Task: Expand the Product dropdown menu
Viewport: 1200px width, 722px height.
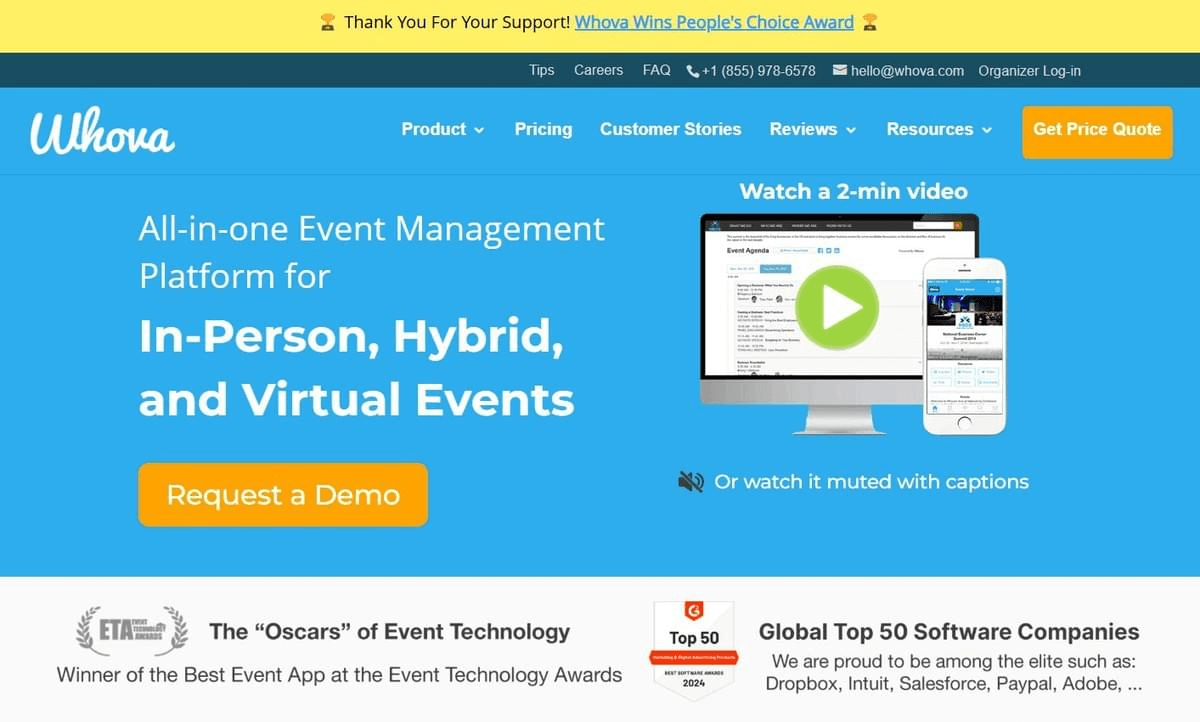Action: pos(443,129)
